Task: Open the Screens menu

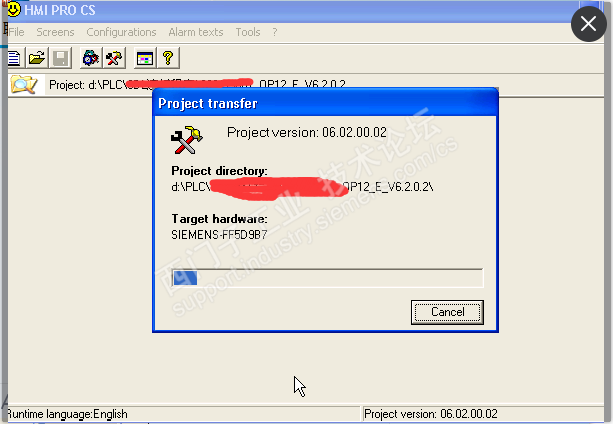Action: click(55, 32)
